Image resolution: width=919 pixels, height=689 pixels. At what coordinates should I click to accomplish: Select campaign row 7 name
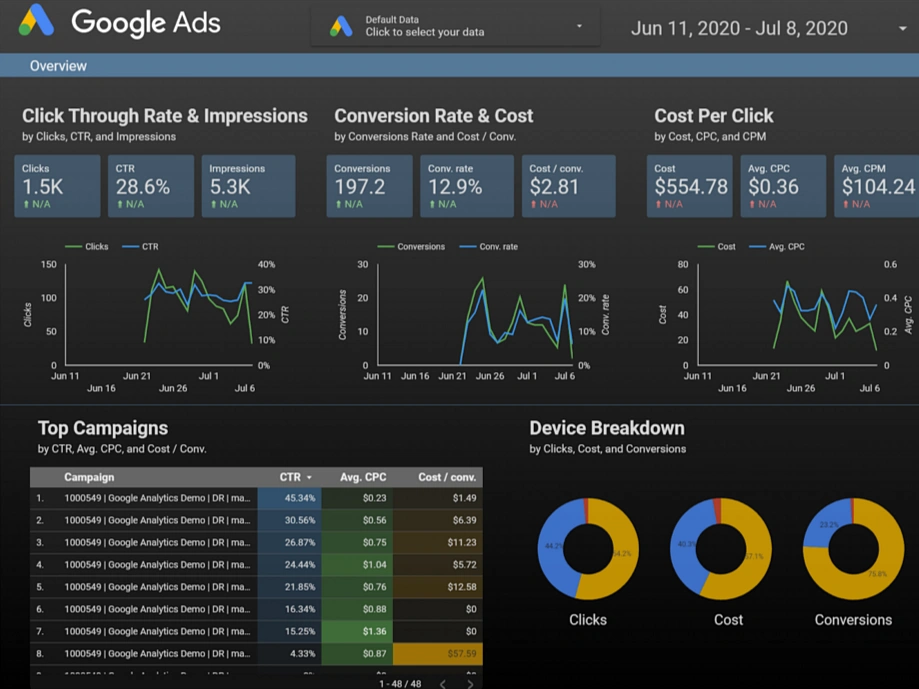157,632
